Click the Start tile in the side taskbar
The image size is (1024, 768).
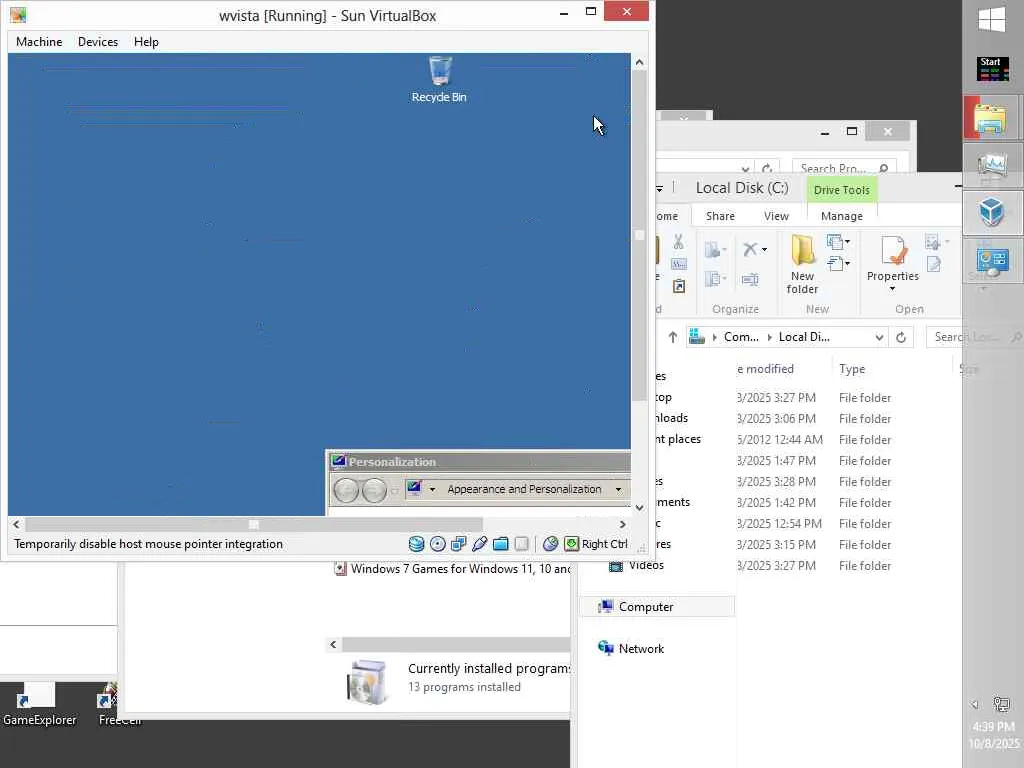pos(992,68)
